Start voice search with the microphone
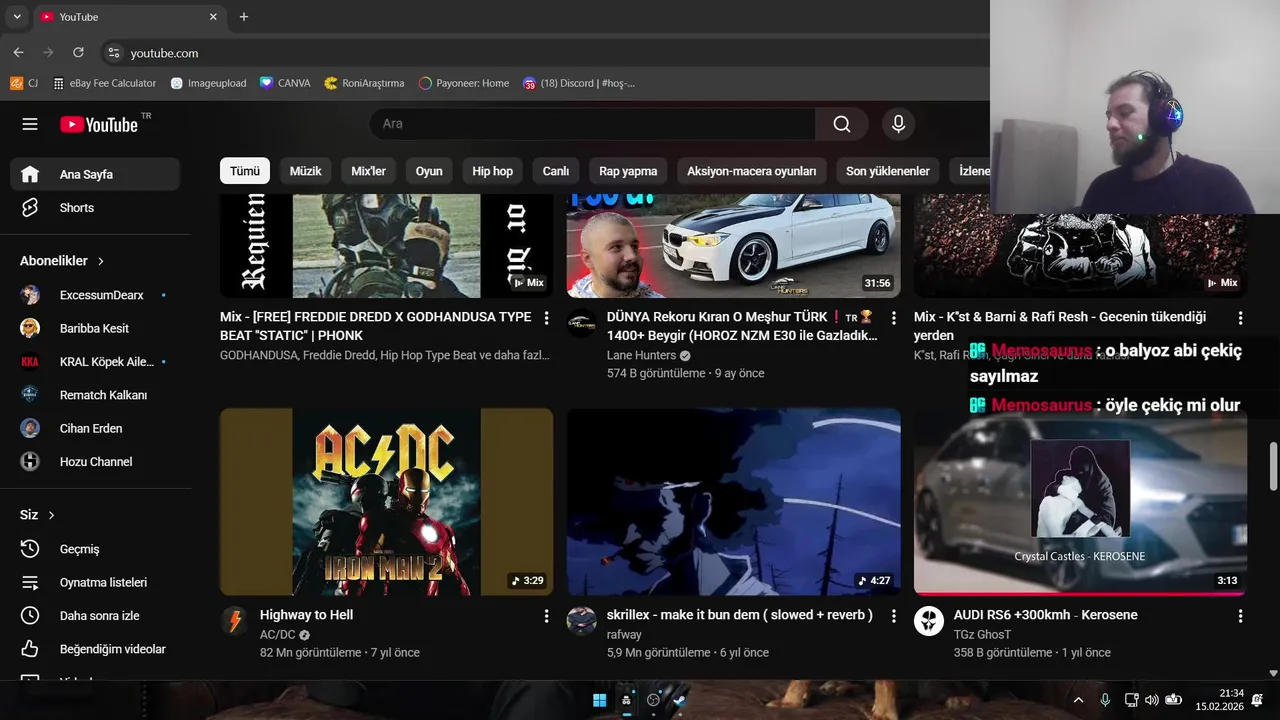 coord(898,124)
